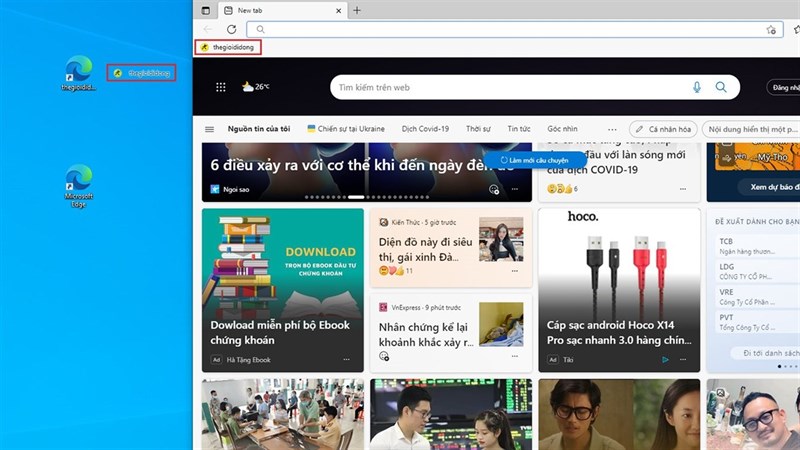Open options on the VnExpress article

(x=515, y=356)
